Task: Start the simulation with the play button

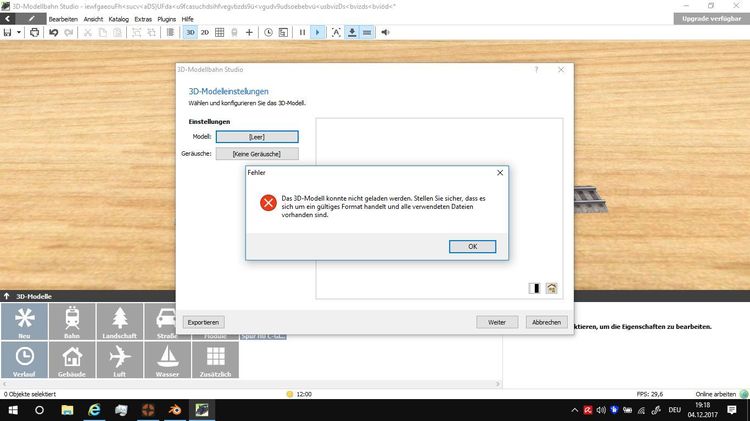Action: click(x=317, y=33)
